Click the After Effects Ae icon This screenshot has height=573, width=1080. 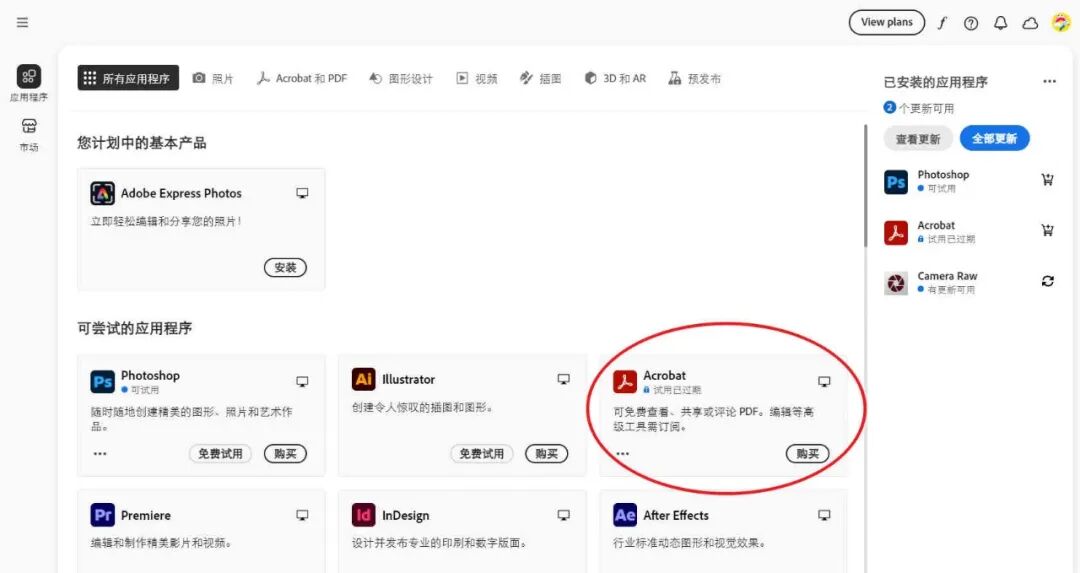click(x=625, y=515)
